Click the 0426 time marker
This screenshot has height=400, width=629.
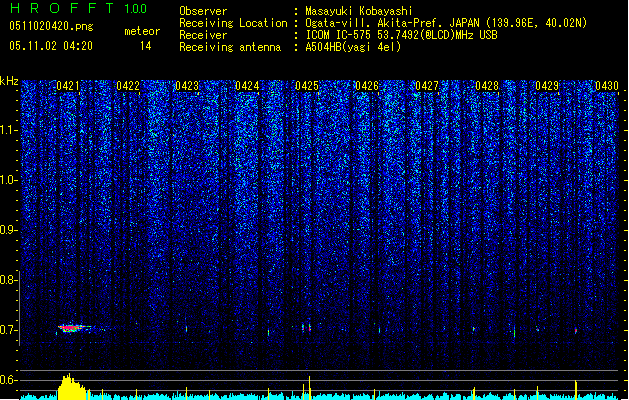(x=367, y=86)
